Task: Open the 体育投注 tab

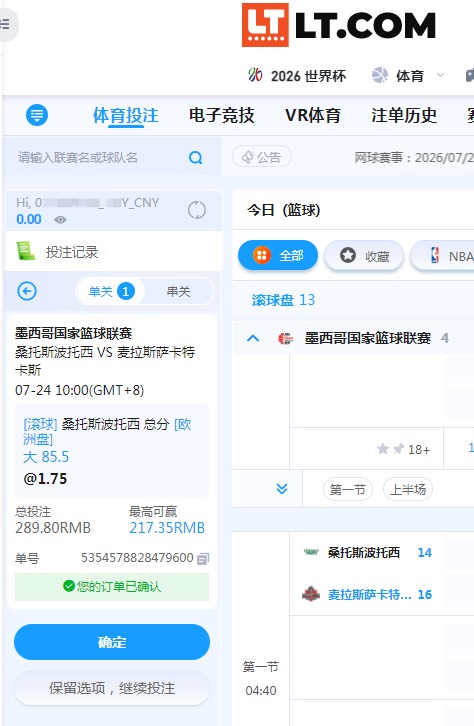Action: (x=125, y=115)
